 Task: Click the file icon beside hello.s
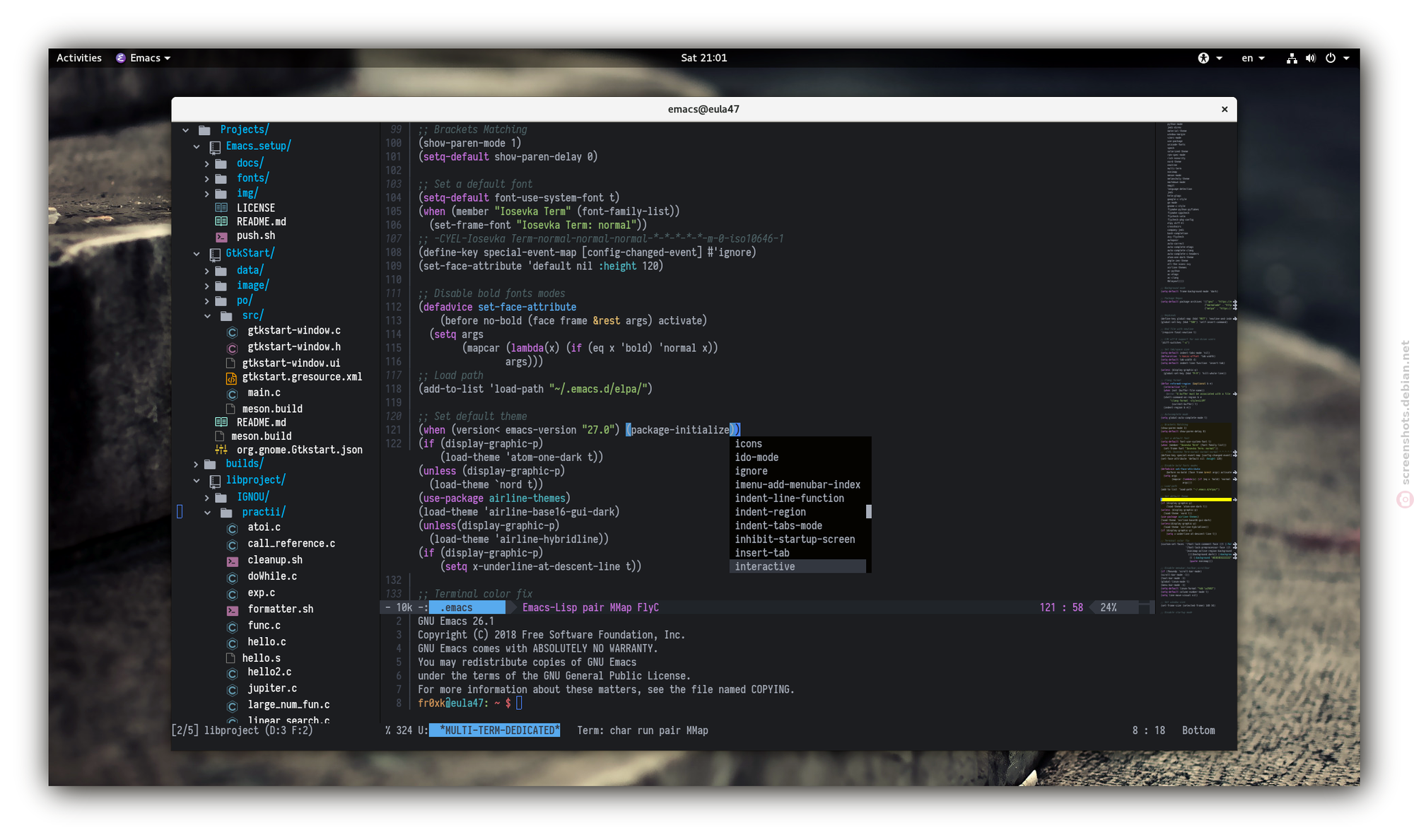click(230, 658)
